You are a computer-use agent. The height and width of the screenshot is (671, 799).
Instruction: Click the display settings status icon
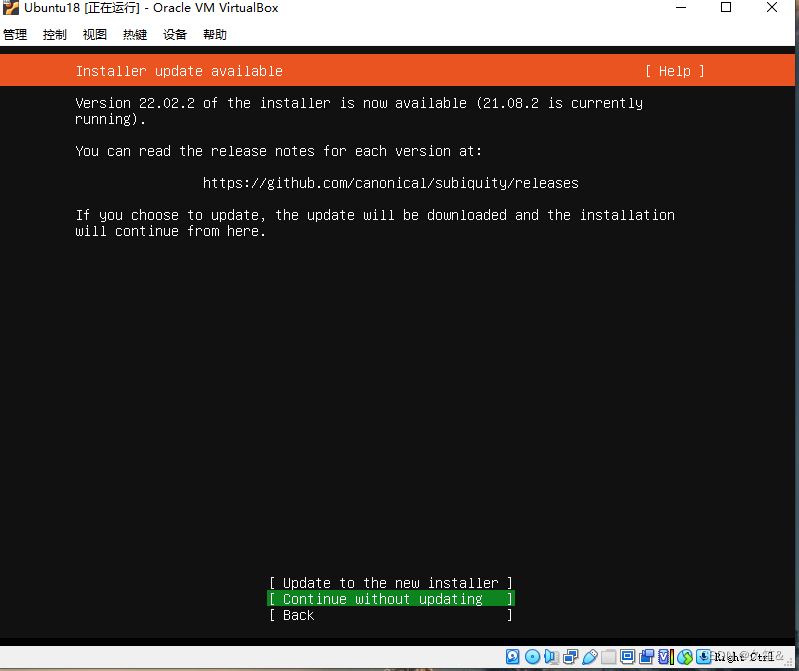point(627,657)
